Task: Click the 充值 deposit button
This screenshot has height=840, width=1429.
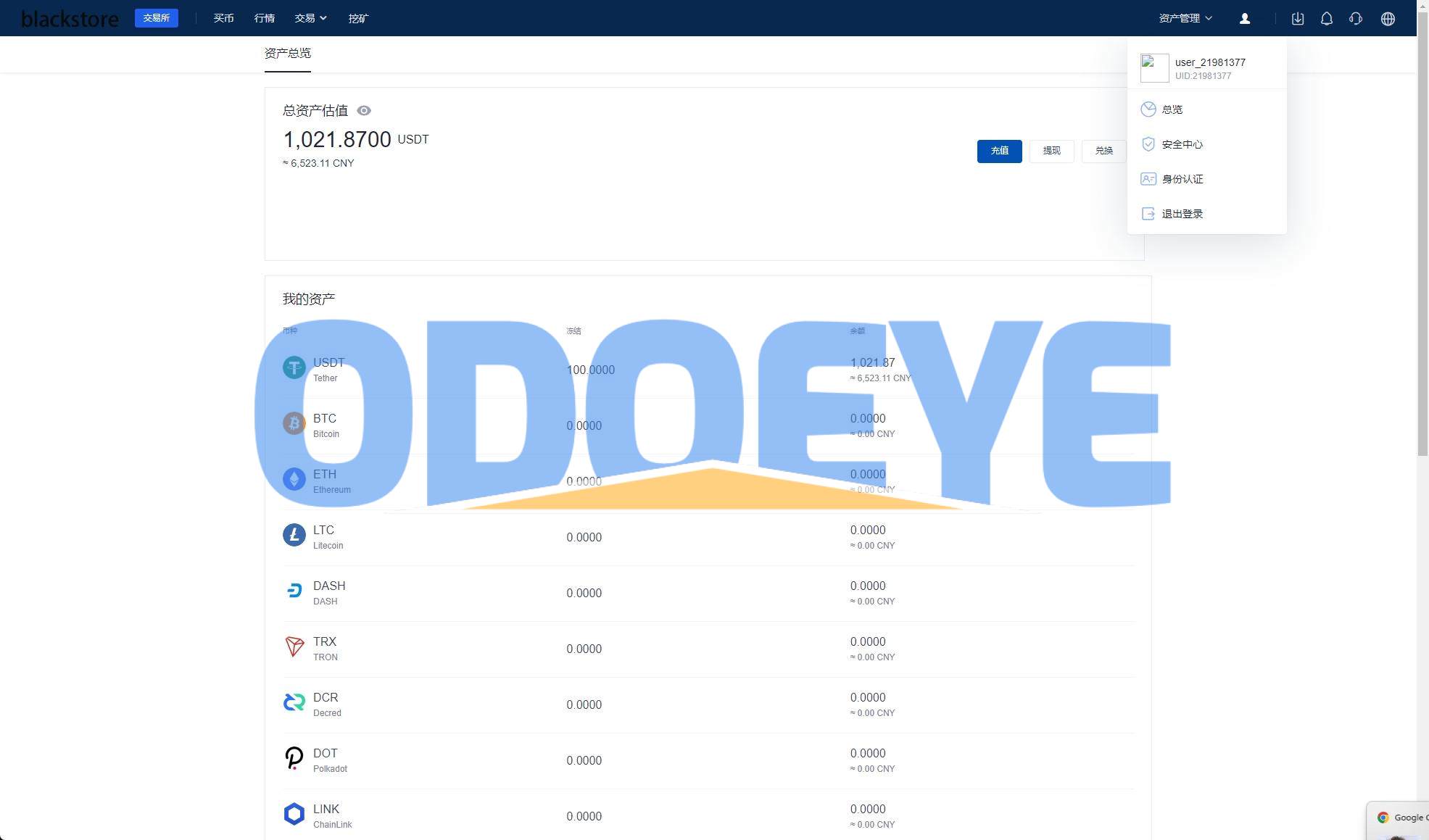Action: coord(1000,151)
